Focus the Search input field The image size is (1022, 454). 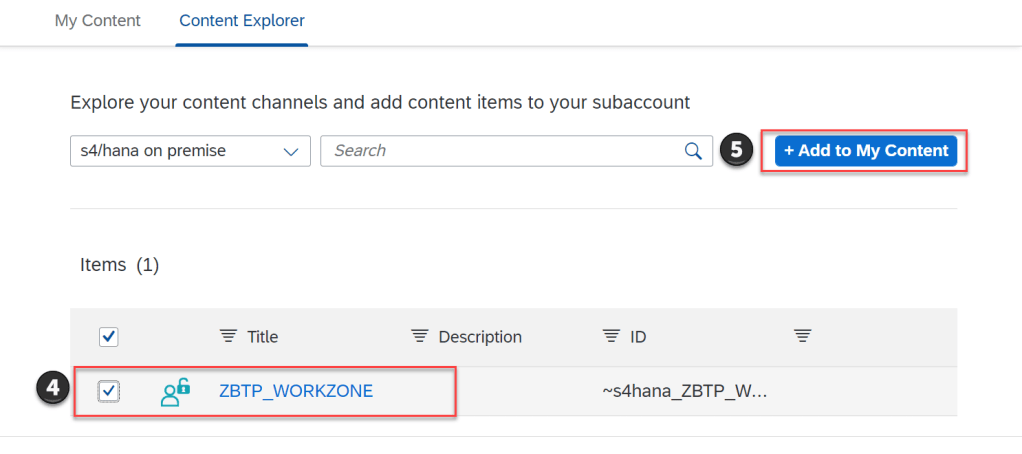(x=500, y=151)
